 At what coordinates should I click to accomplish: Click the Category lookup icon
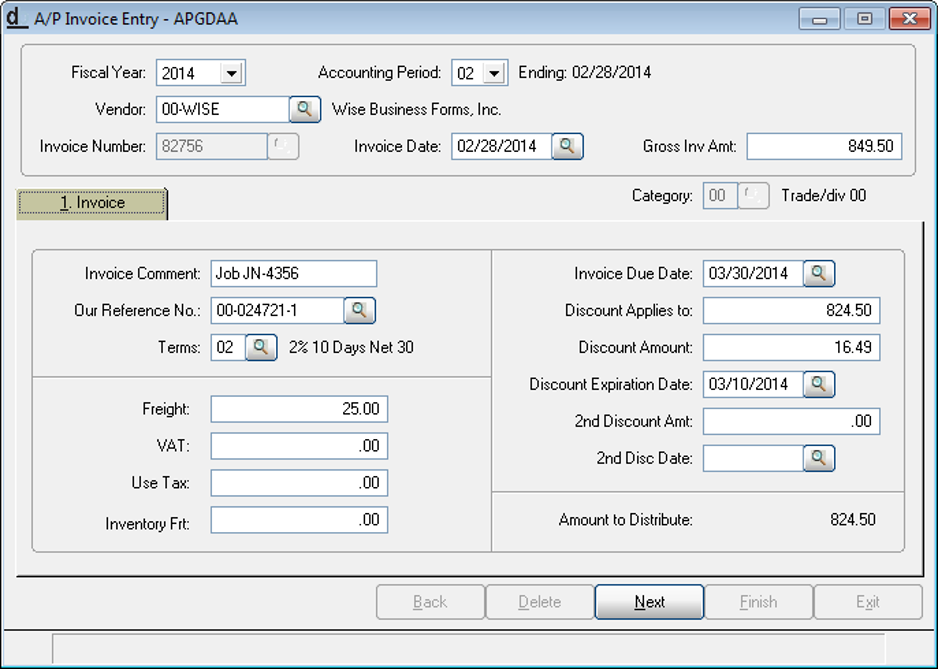click(753, 196)
